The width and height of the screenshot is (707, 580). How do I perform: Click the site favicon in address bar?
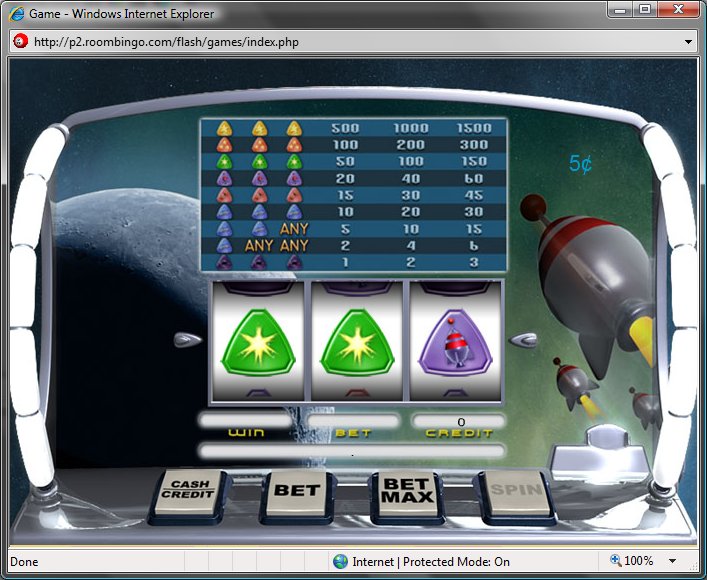[x=20, y=41]
